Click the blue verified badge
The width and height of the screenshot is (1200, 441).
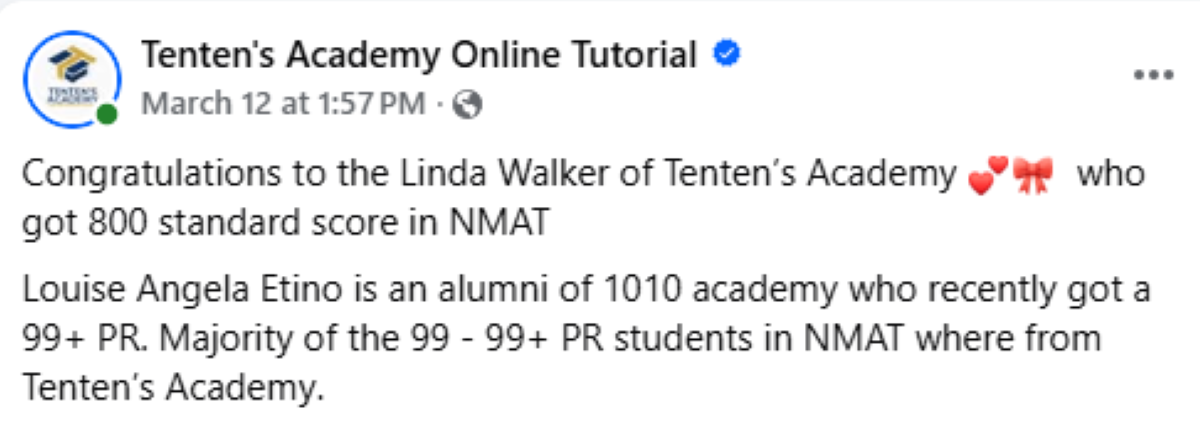[x=725, y=55]
